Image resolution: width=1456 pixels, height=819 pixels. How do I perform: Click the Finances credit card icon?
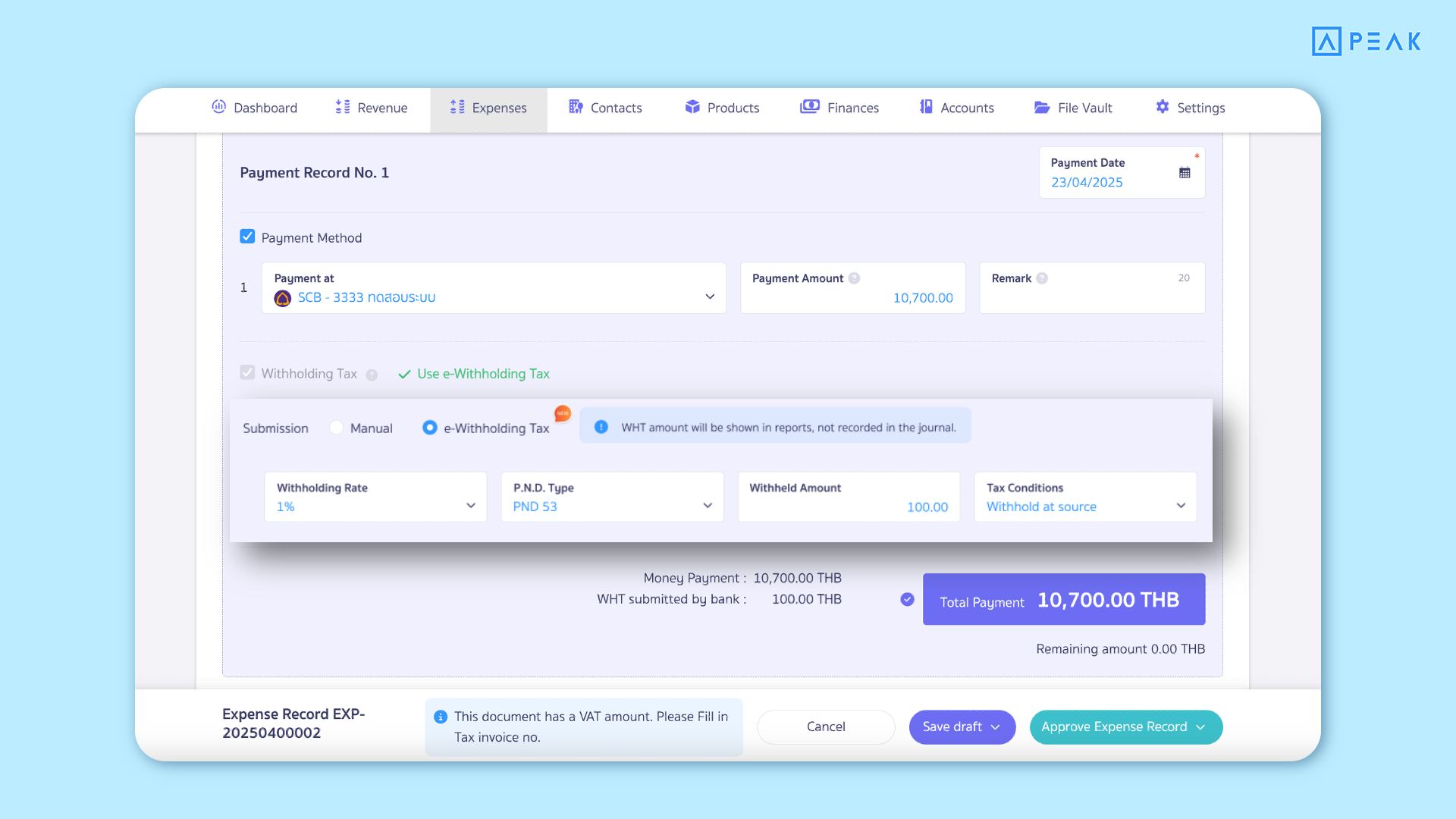[811, 107]
